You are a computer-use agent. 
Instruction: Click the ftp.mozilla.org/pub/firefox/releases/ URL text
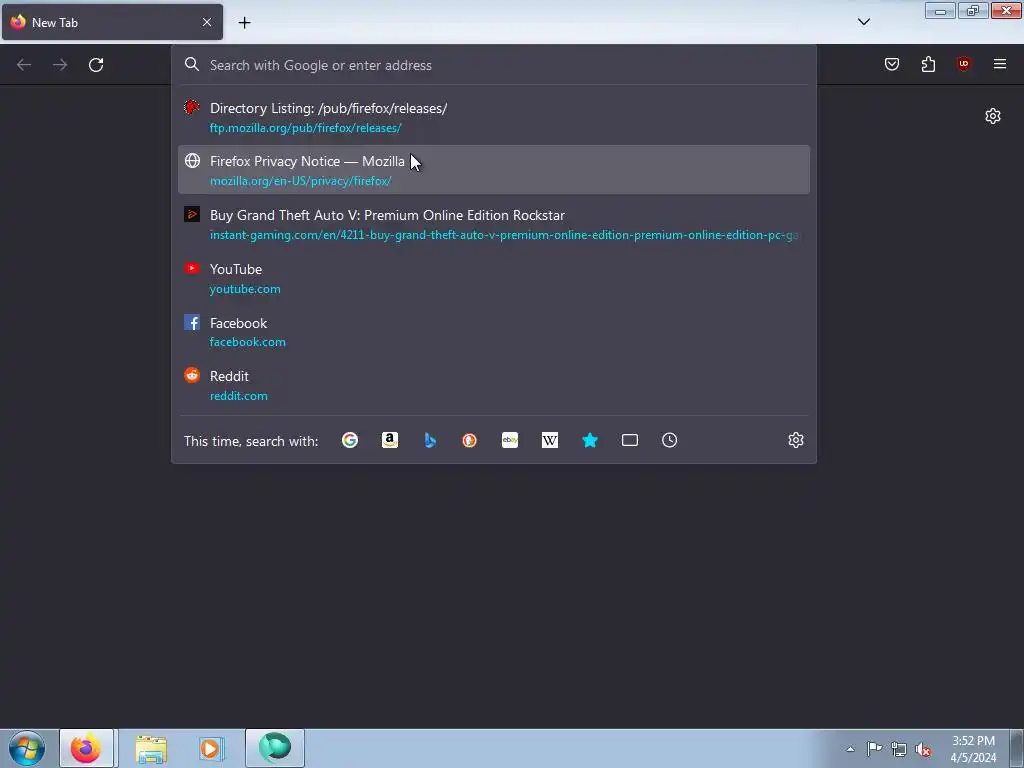306,128
